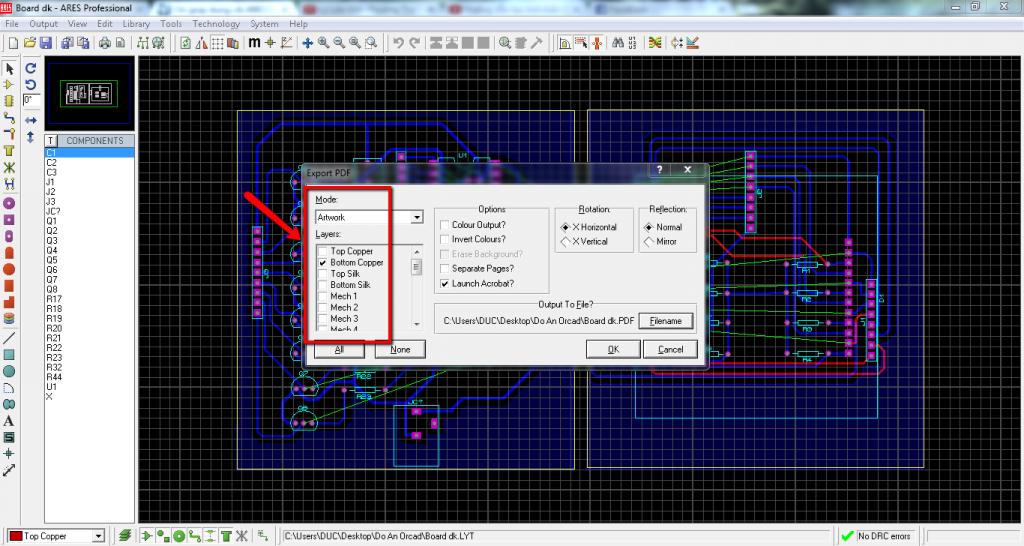
Task: Enable the Top Copper layer checkbox
Action: point(322,251)
